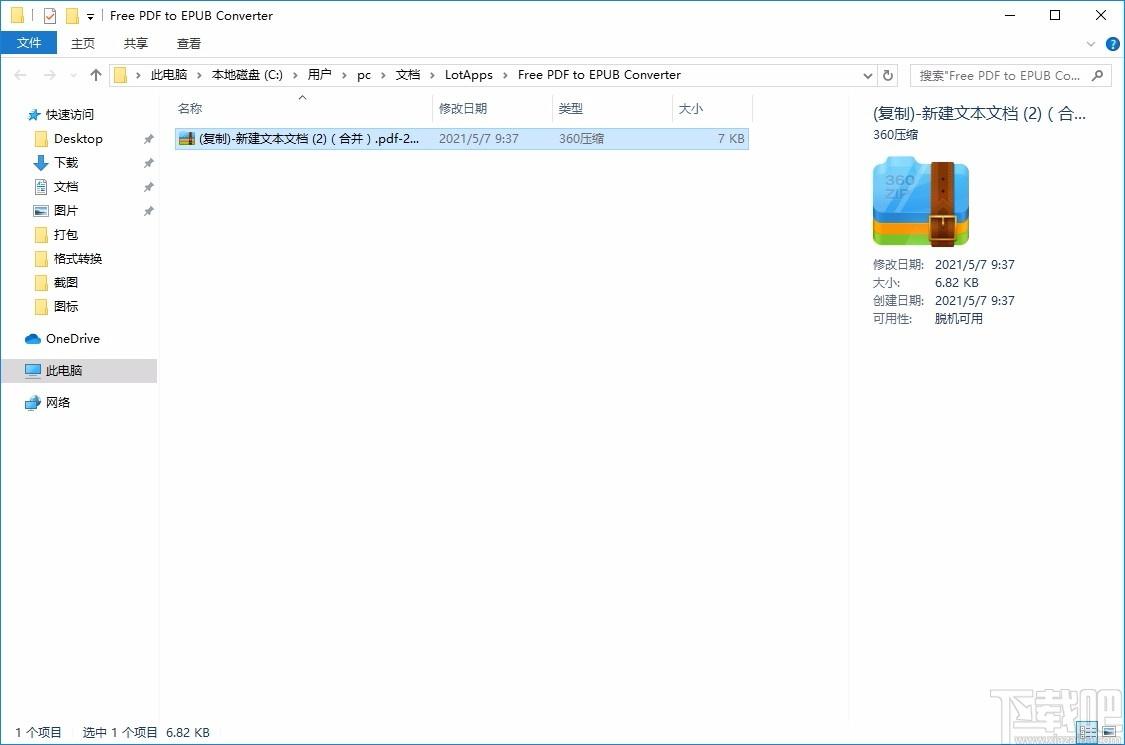Image resolution: width=1125 pixels, height=745 pixels.
Task: Switch to the 主页 ribbon tab
Action: (83, 43)
